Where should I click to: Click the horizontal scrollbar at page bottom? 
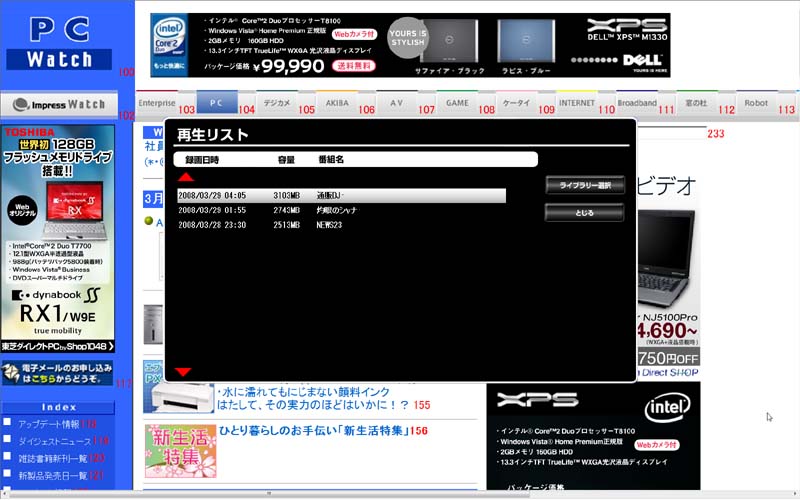pos(269,494)
